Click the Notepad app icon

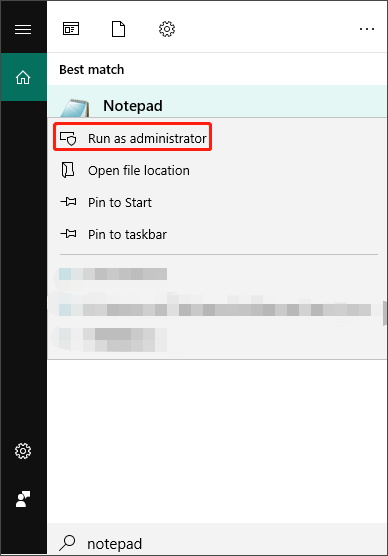[x=75, y=108]
